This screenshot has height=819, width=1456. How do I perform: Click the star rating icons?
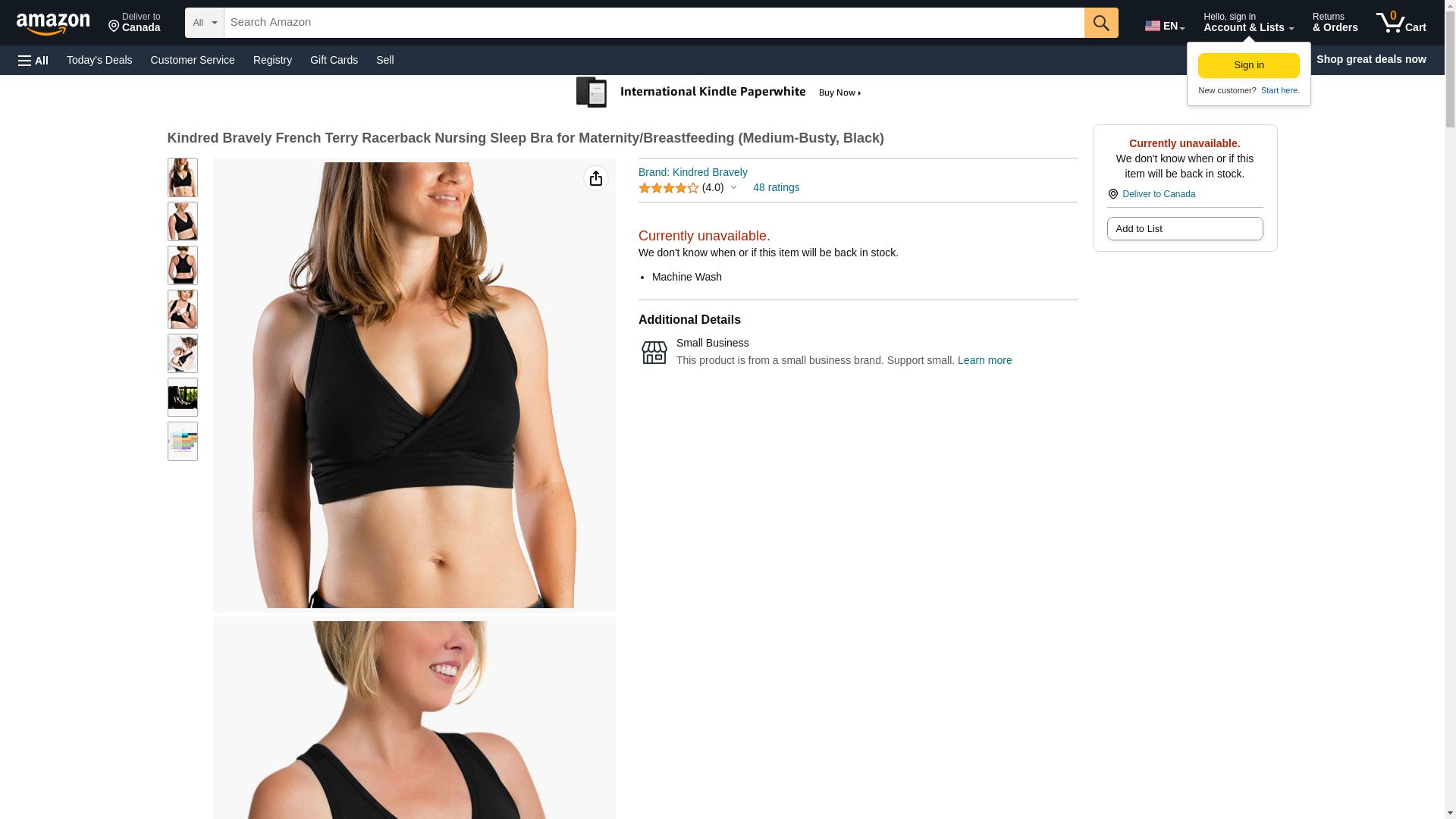point(669,188)
